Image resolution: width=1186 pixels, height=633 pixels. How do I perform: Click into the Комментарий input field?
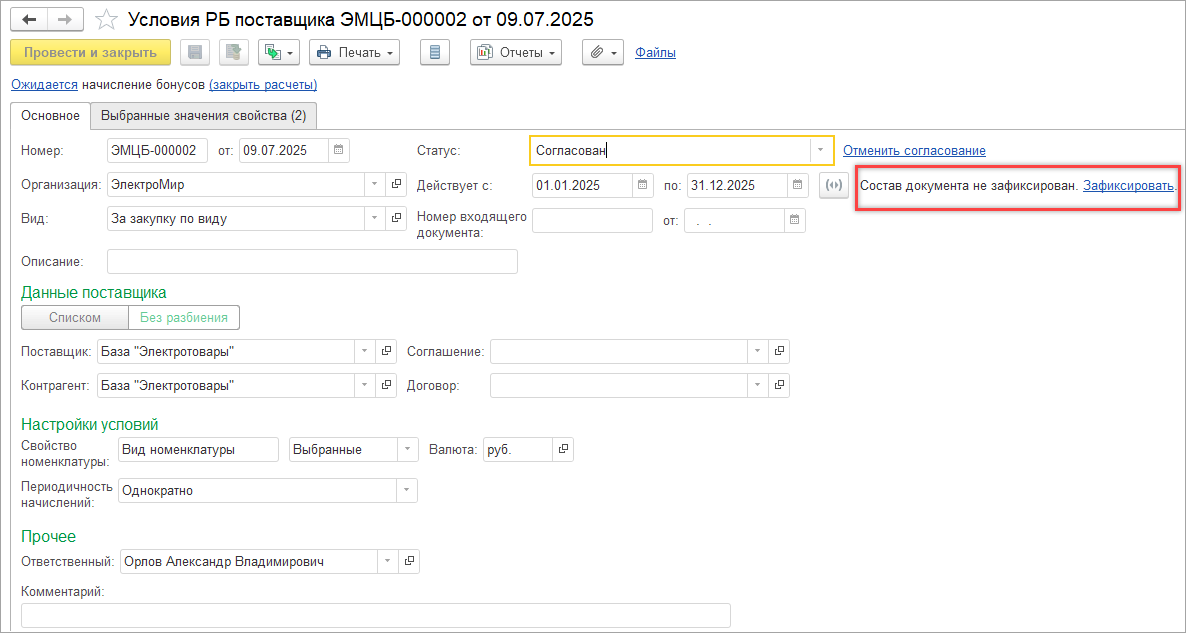(x=375, y=615)
